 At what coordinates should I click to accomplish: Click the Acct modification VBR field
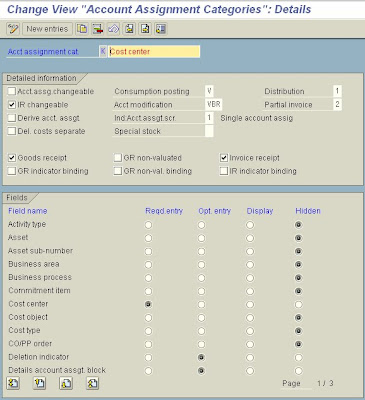(214, 104)
